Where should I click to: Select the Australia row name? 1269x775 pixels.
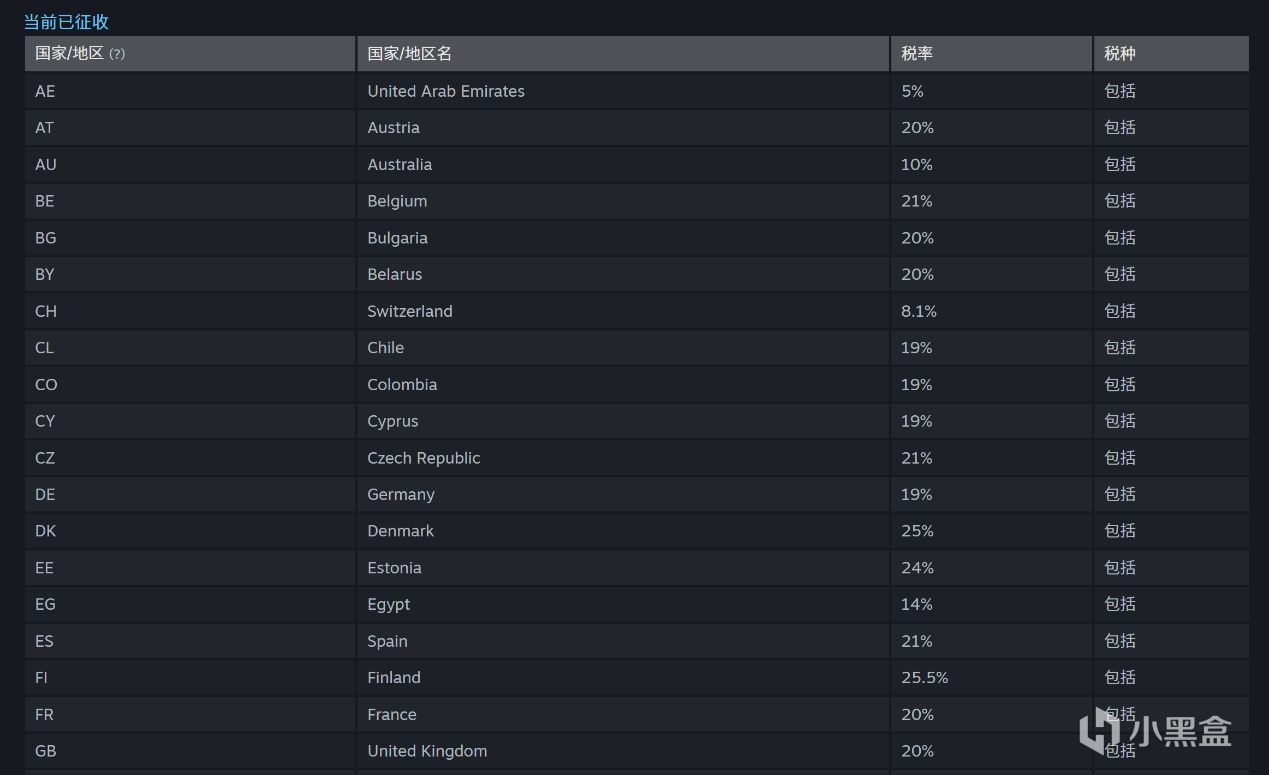click(400, 164)
